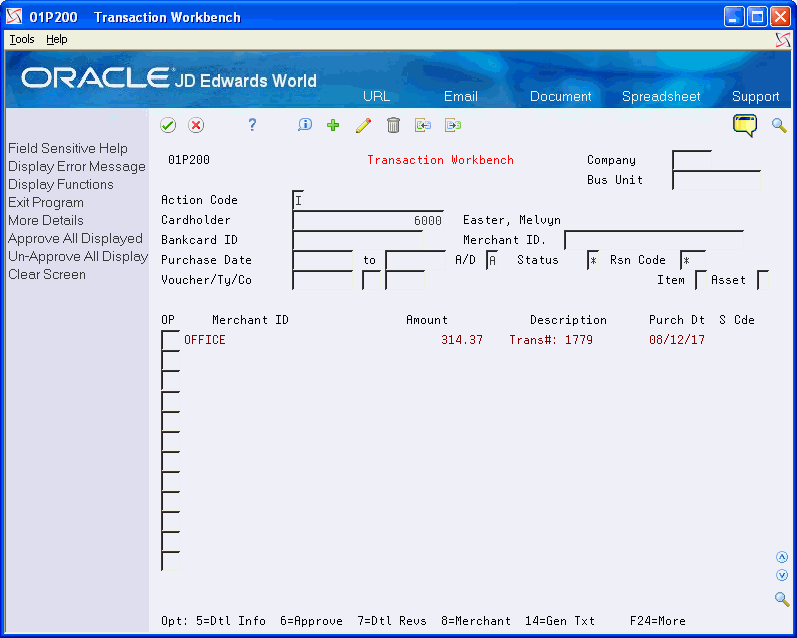The width and height of the screenshot is (797, 638).
Task: Click the OFFICE merchant text
Action: pyautogui.click(x=204, y=340)
